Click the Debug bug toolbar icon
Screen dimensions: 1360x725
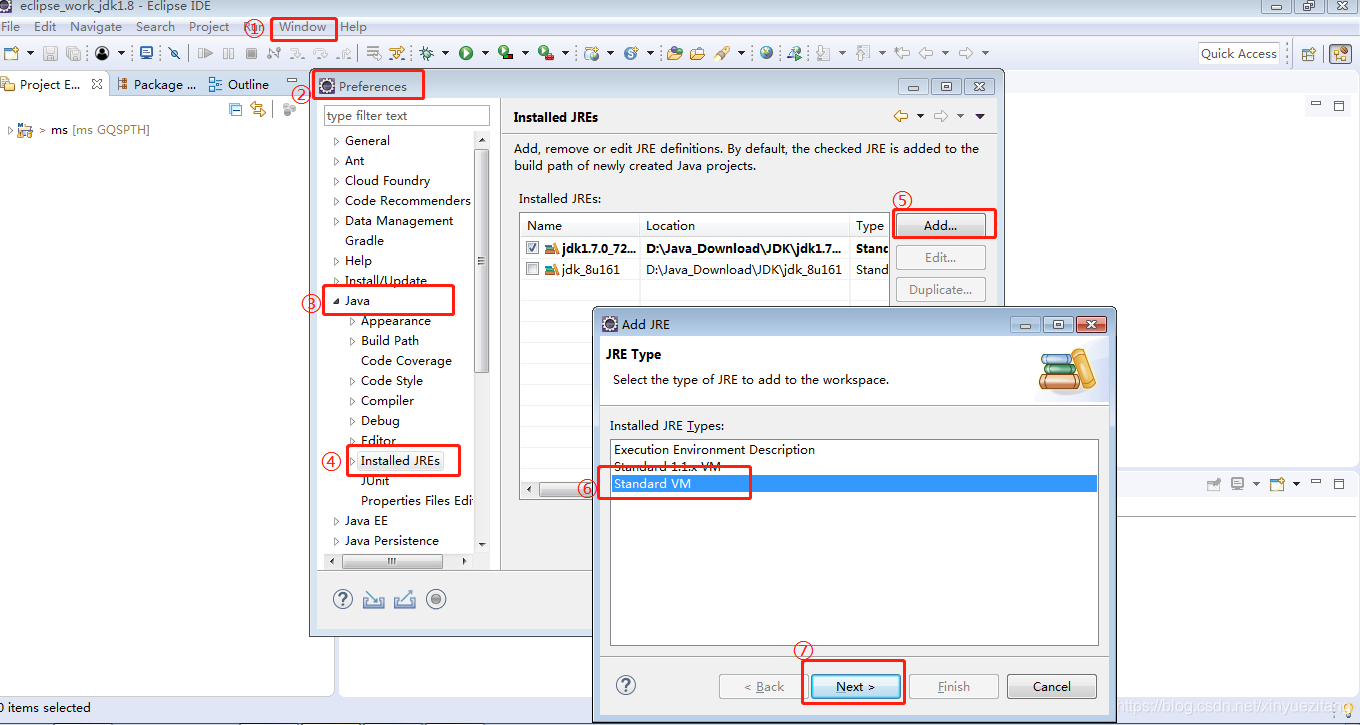tap(427, 53)
